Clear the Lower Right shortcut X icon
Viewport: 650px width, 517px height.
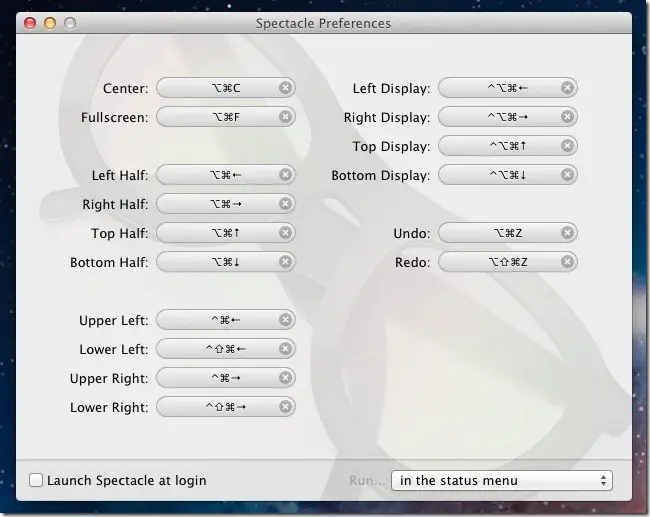[x=285, y=407]
